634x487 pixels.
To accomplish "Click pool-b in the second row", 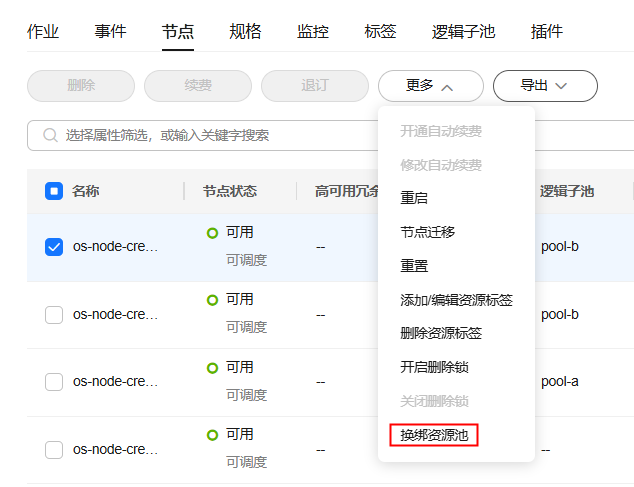I will 560,314.
